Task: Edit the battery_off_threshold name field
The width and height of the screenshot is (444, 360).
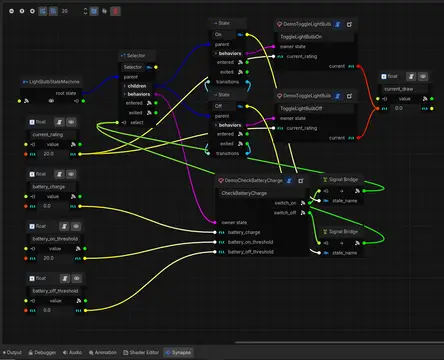Action: point(55,291)
